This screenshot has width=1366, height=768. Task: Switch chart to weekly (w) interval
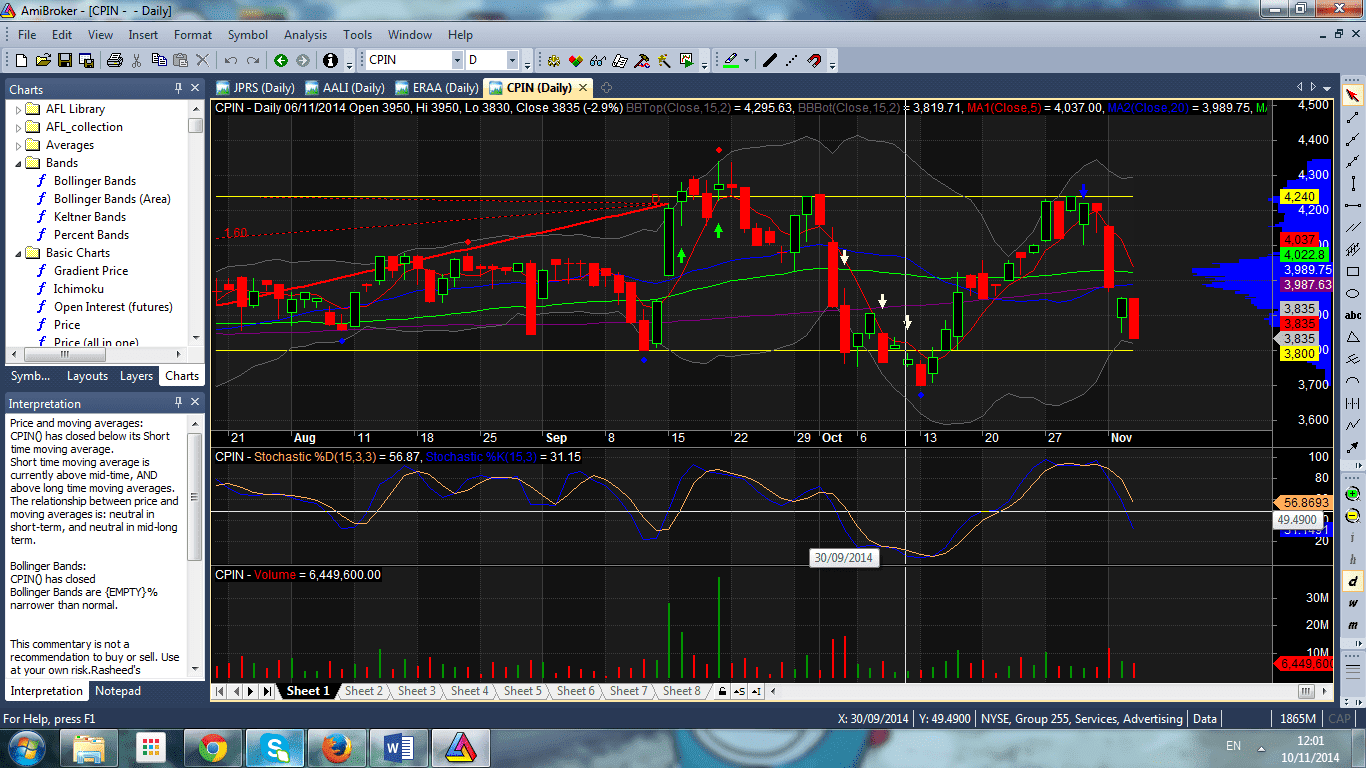1353,603
